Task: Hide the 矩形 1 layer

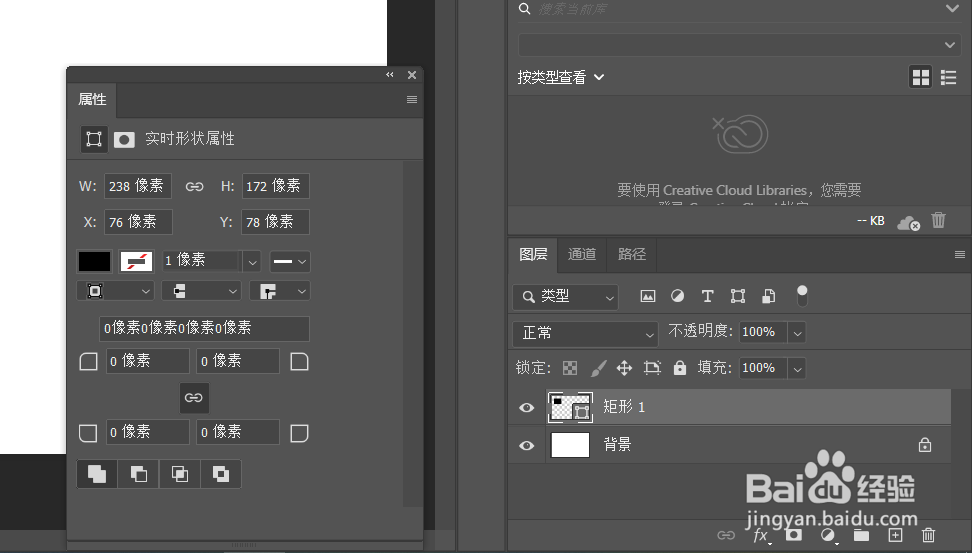Action: tap(526, 407)
